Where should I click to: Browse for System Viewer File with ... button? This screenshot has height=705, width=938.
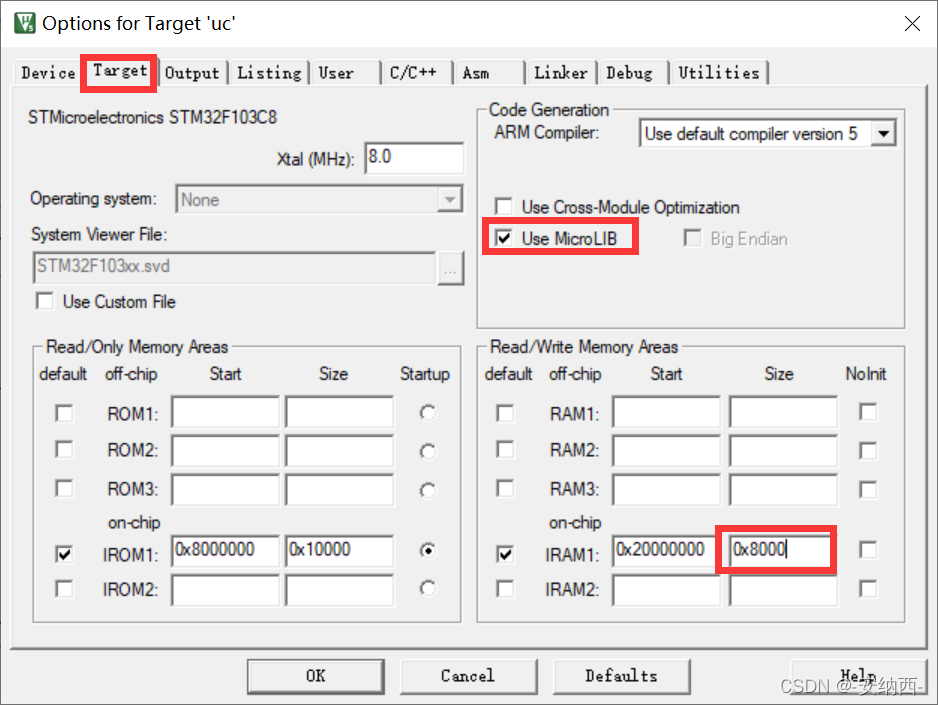point(450,268)
